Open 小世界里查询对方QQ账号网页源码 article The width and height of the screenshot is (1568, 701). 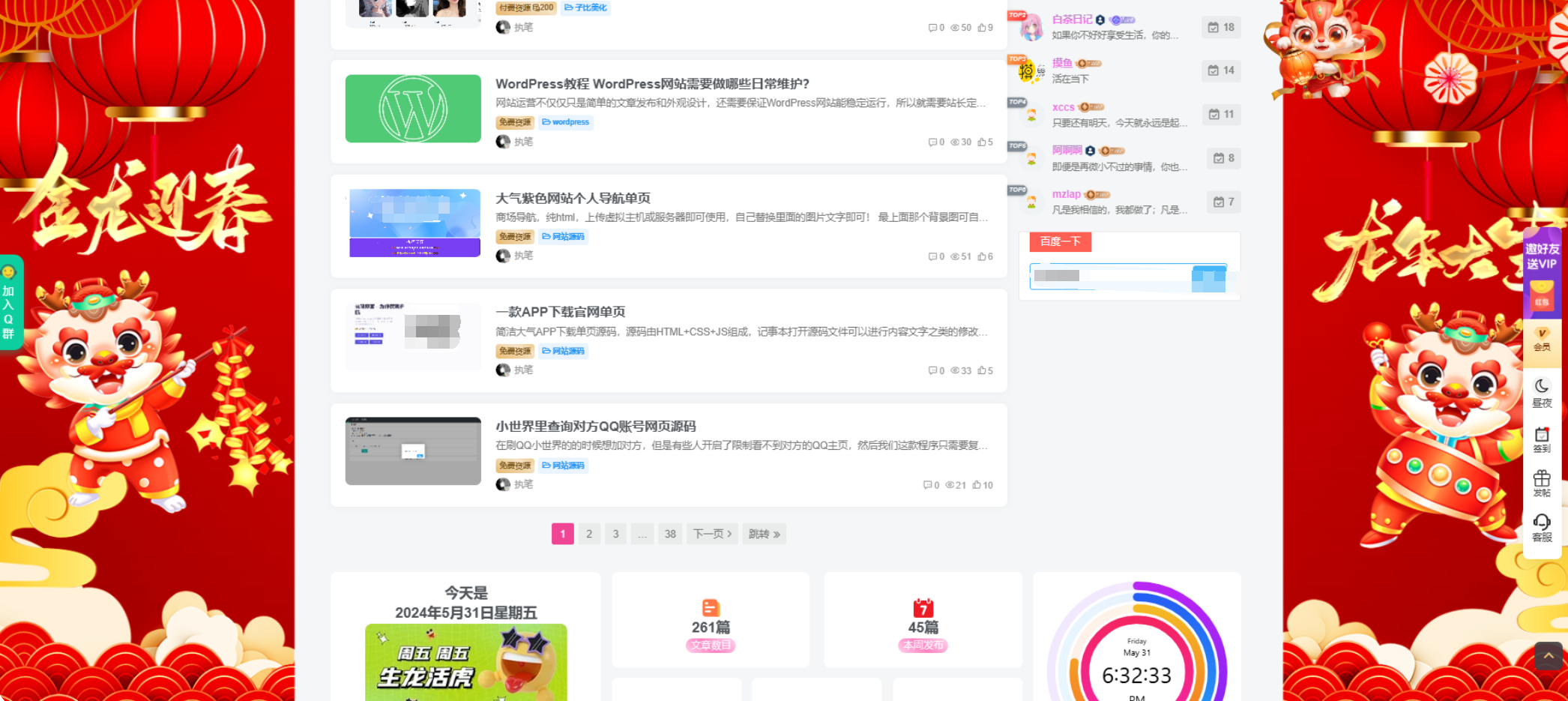595,426
